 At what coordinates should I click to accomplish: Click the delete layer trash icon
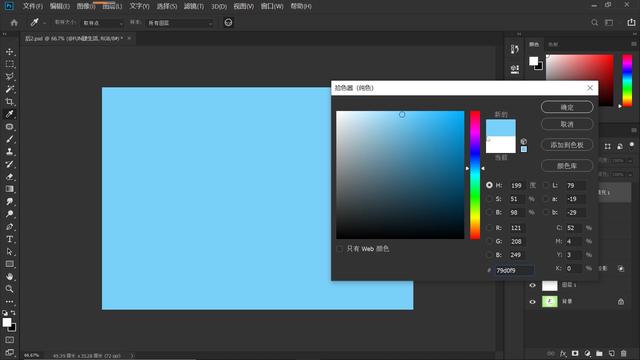point(623,353)
